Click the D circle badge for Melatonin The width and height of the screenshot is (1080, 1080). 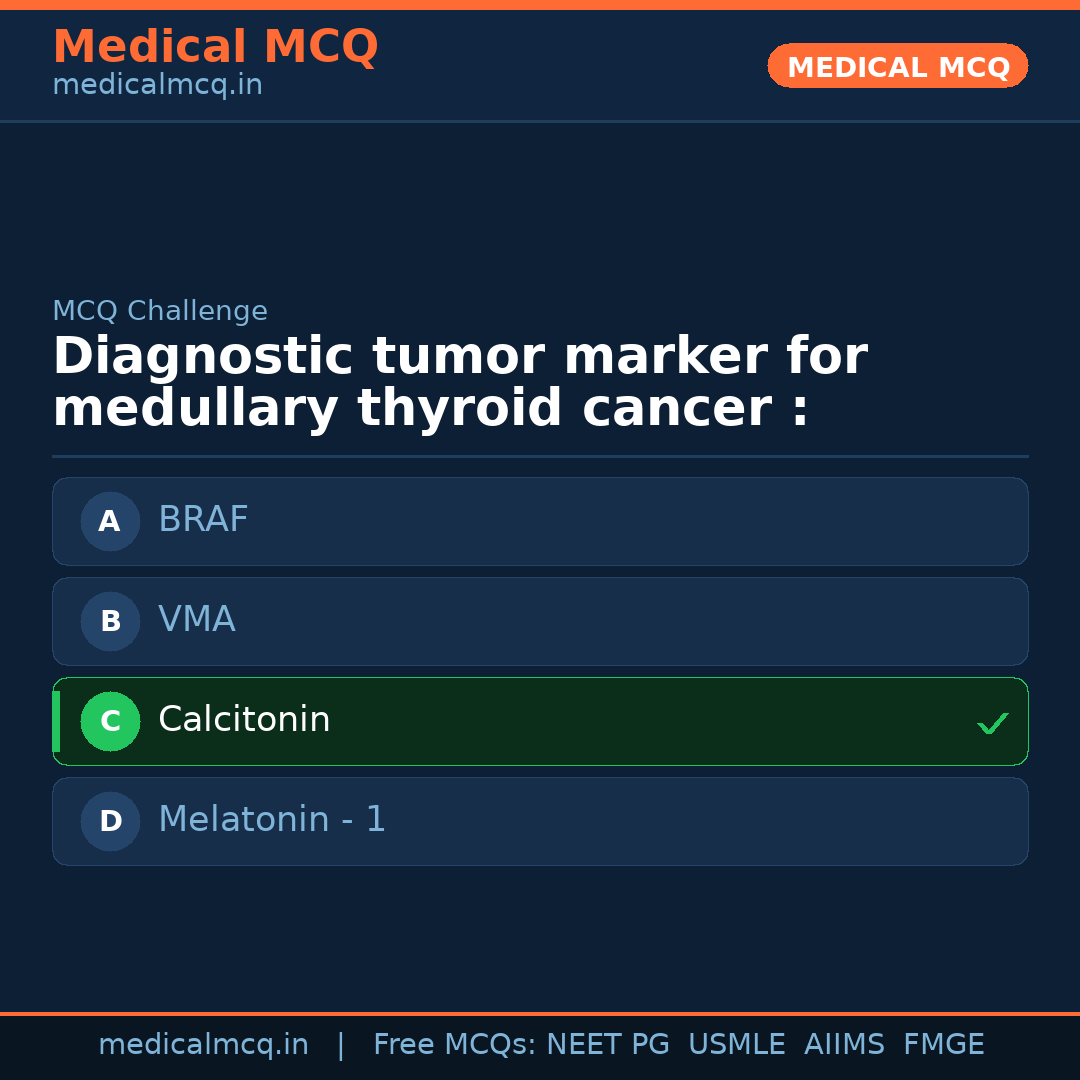point(110,821)
